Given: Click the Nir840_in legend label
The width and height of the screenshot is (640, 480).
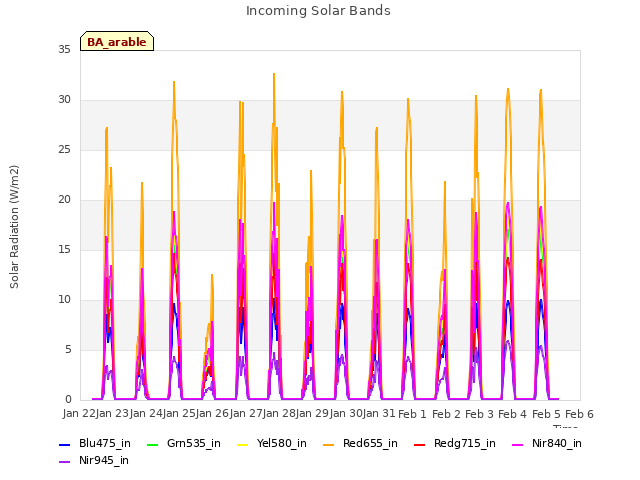Looking at the screenshot, I should [x=557, y=443].
